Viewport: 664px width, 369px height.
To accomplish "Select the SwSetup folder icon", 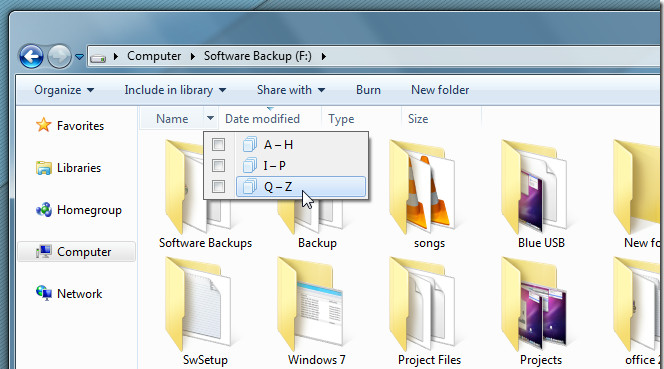I will point(198,303).
